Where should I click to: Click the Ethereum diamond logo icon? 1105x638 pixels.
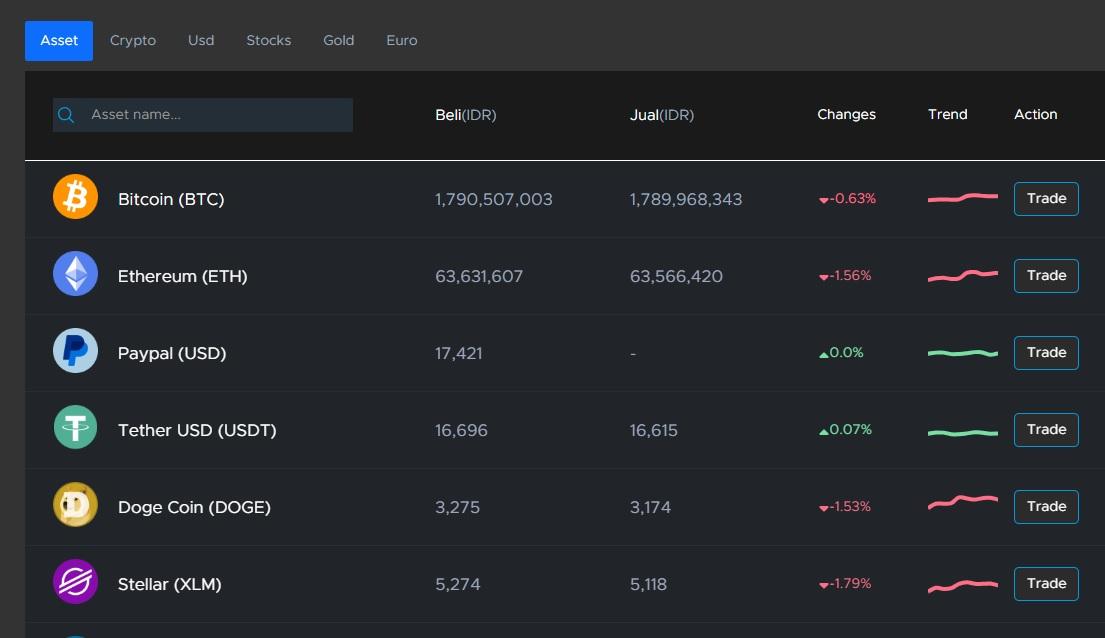(x=75, y=274)
